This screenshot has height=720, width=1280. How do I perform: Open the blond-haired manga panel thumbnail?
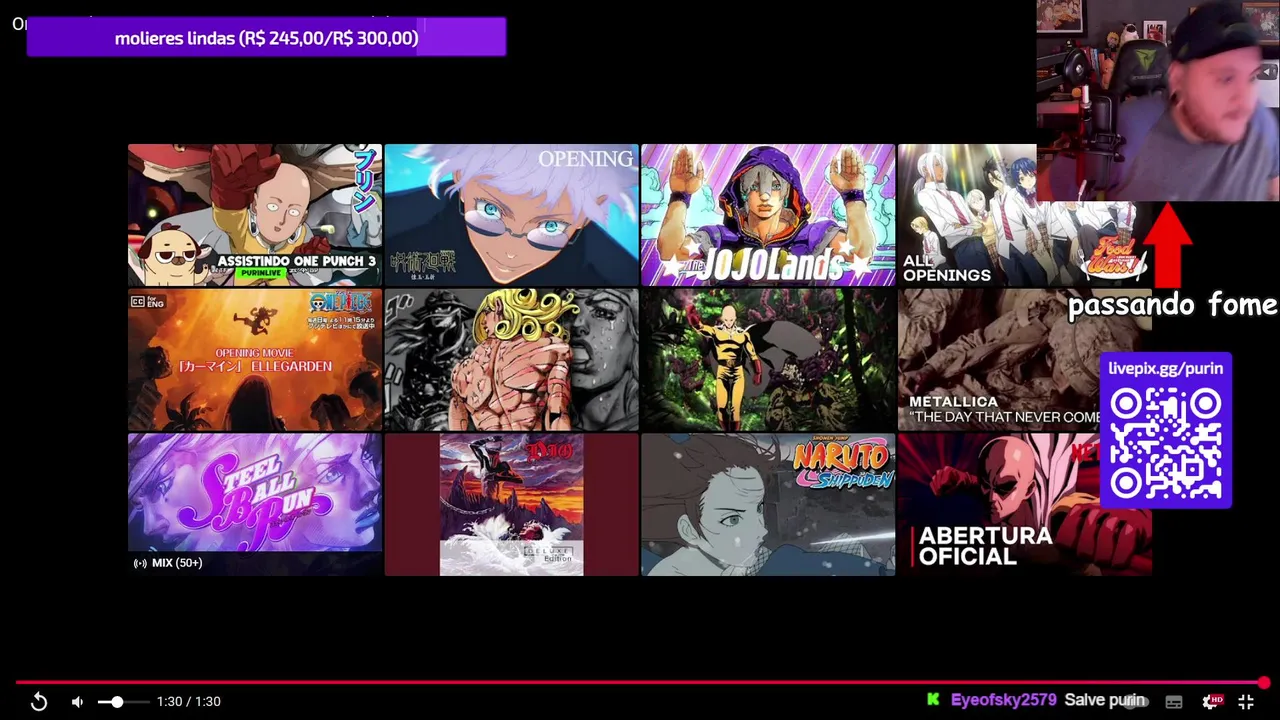(511, 360)
